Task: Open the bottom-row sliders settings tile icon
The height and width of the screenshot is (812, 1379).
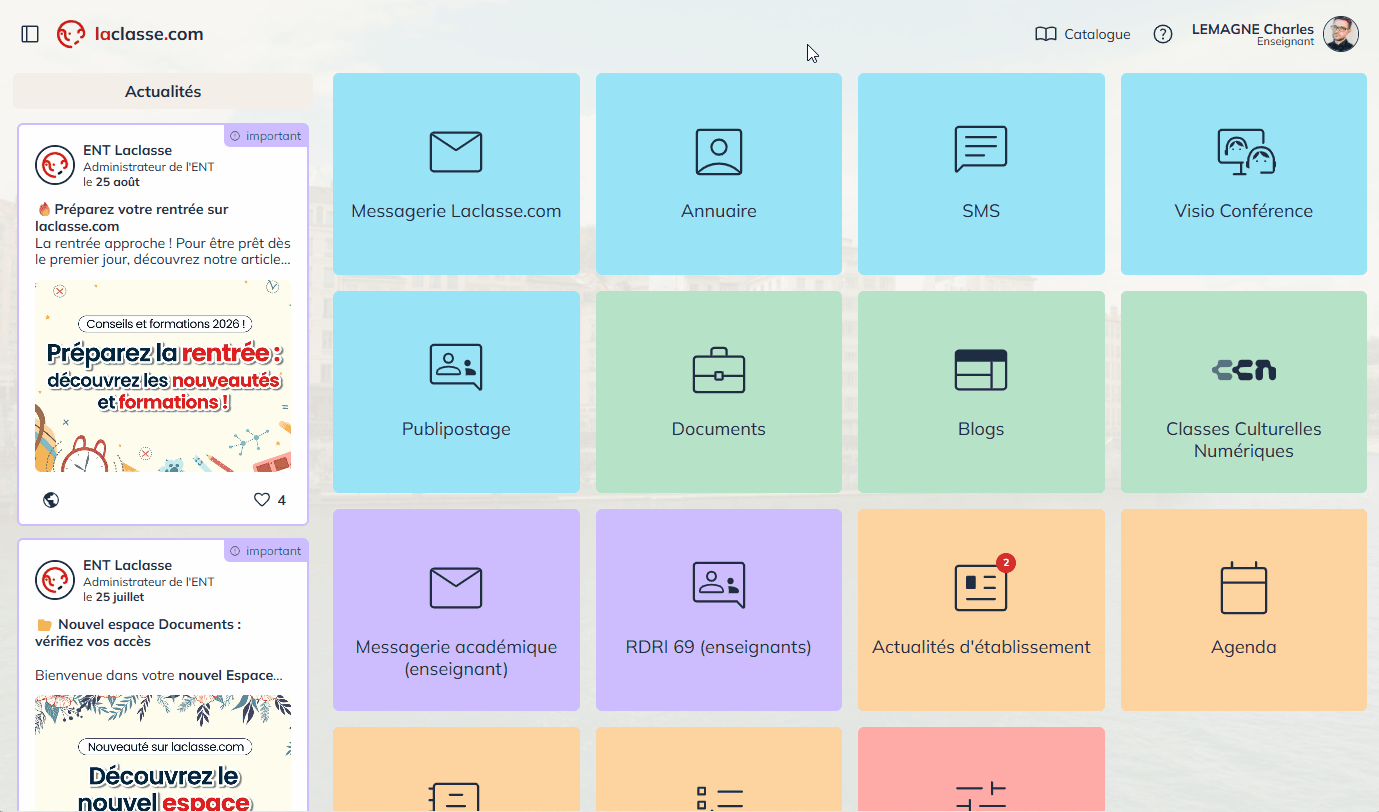Action: pyautogui.click(x=981, y=797)
